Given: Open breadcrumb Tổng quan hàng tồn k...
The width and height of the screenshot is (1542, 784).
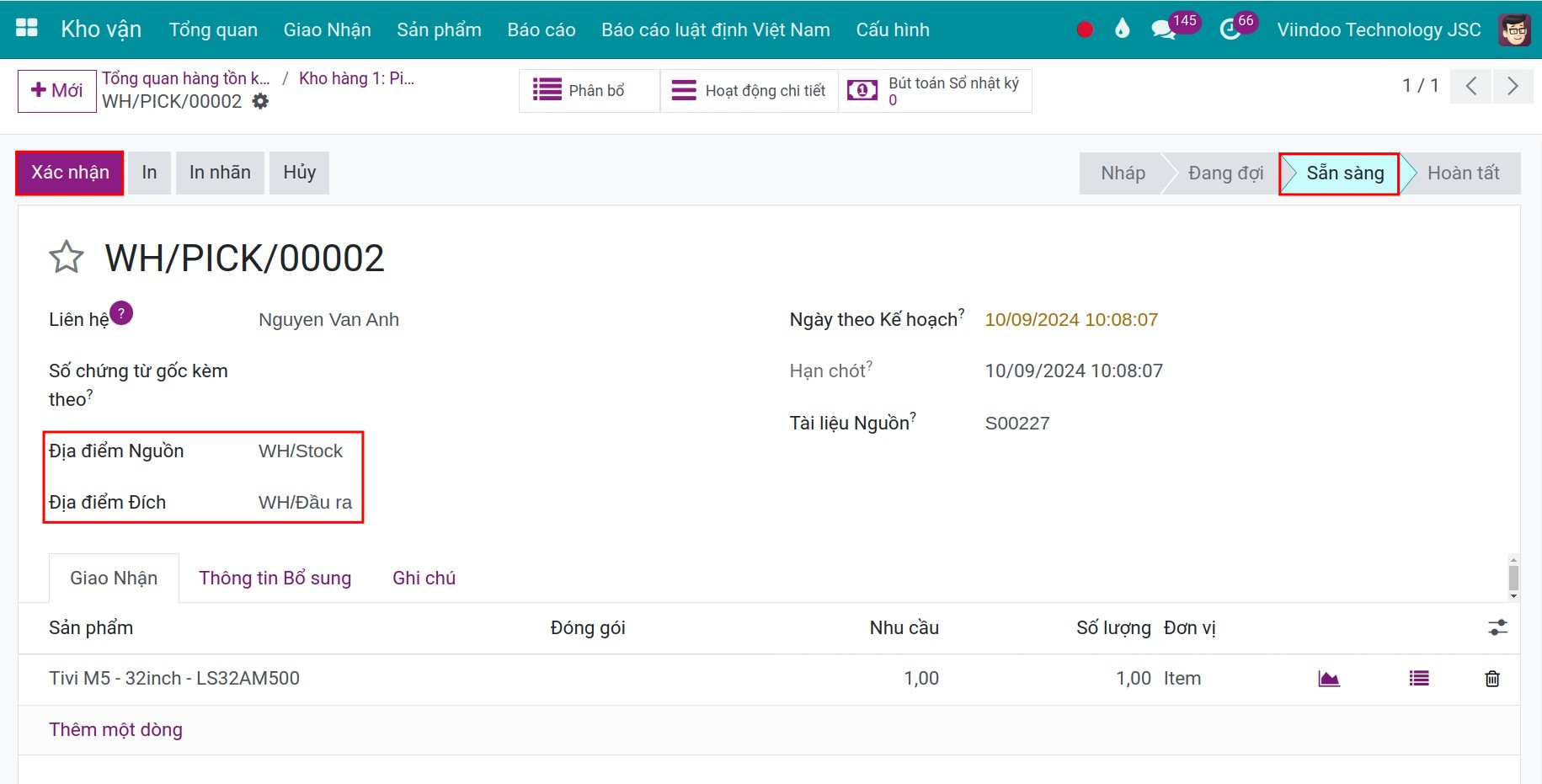Looking at the screenshot, I should pos(186,78).
